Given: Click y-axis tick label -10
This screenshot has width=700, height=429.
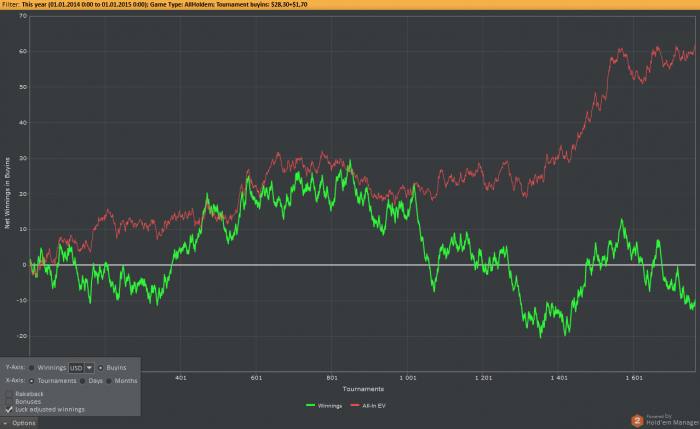Looking at the screenshot, I should coord(22,300).
